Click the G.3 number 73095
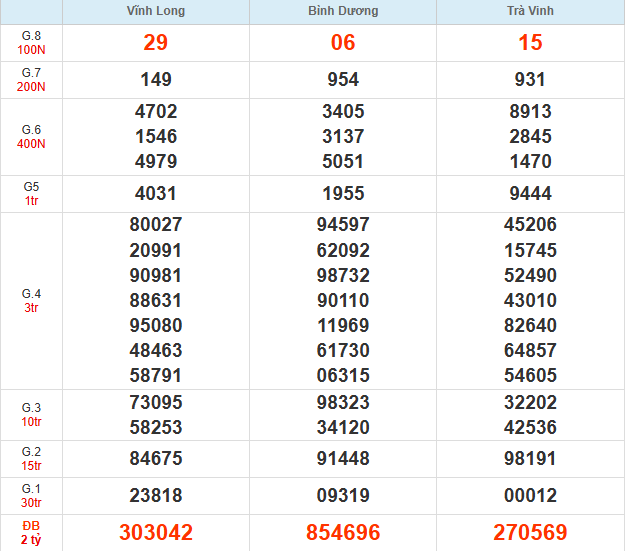This screenshot has width=625, height=551. 156,403
